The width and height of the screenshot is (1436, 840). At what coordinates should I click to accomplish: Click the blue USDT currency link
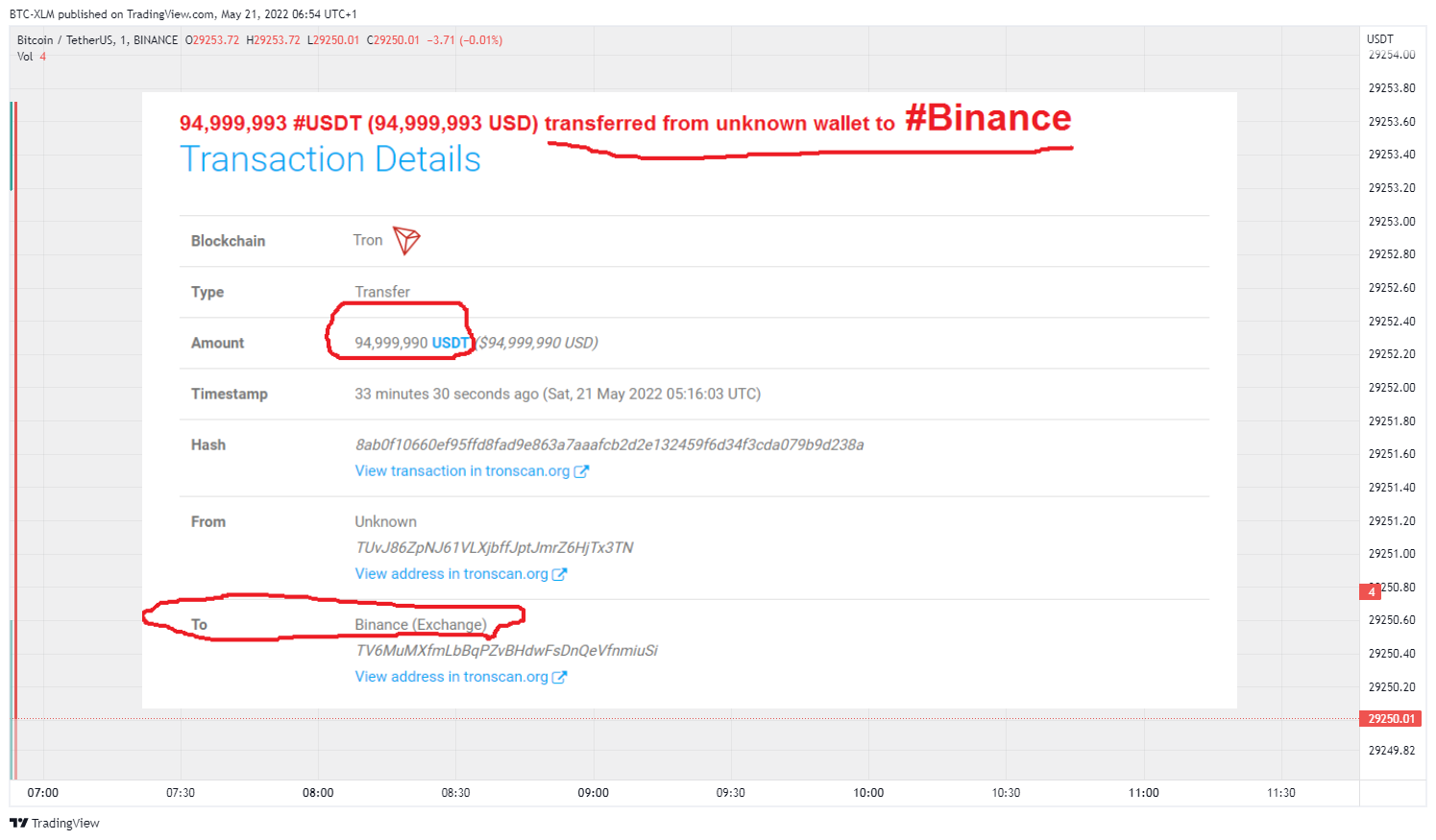point(450,343)
